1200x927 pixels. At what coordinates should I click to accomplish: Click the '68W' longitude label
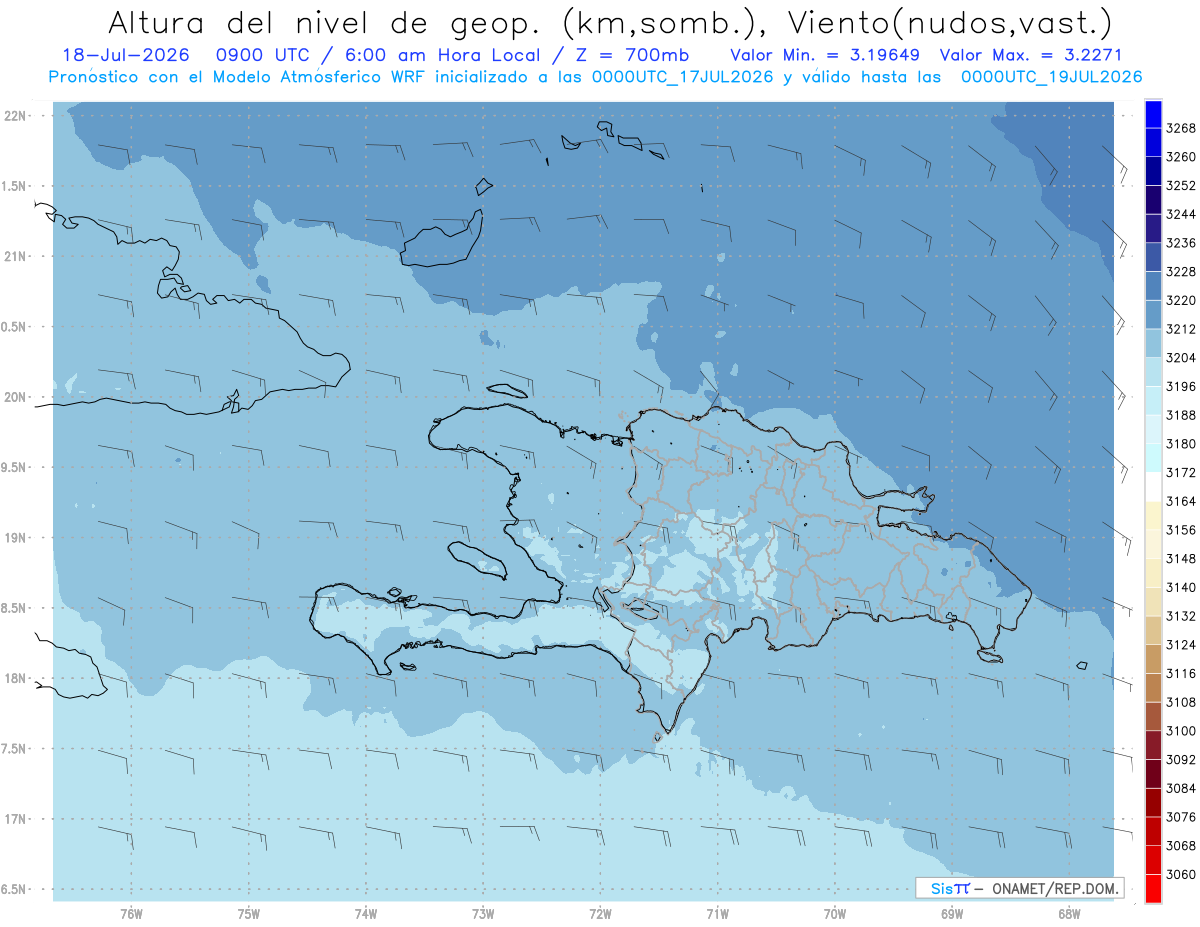[1069, 913]
